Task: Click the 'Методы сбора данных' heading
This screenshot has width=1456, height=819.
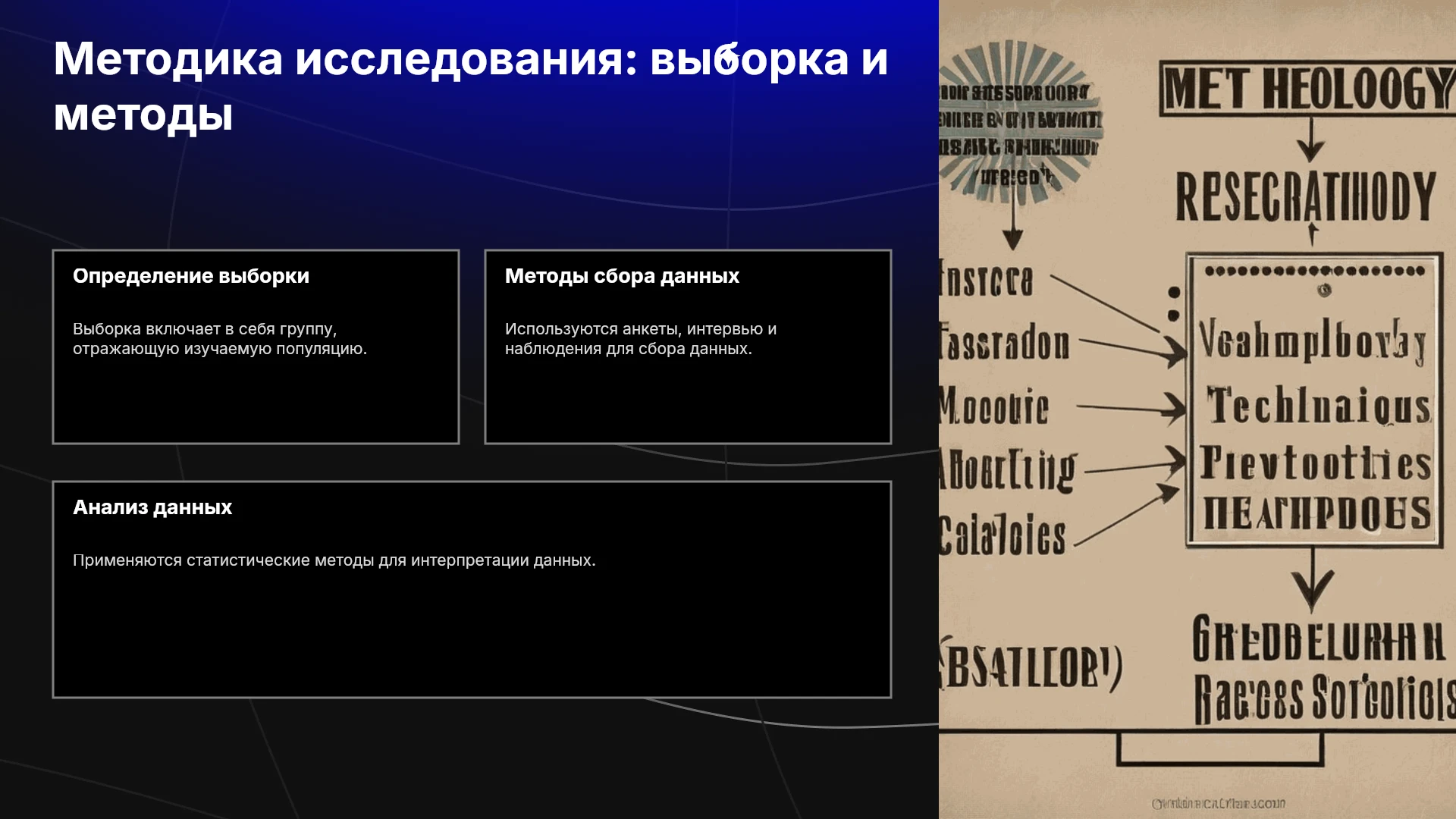Action: coord(622,276)
